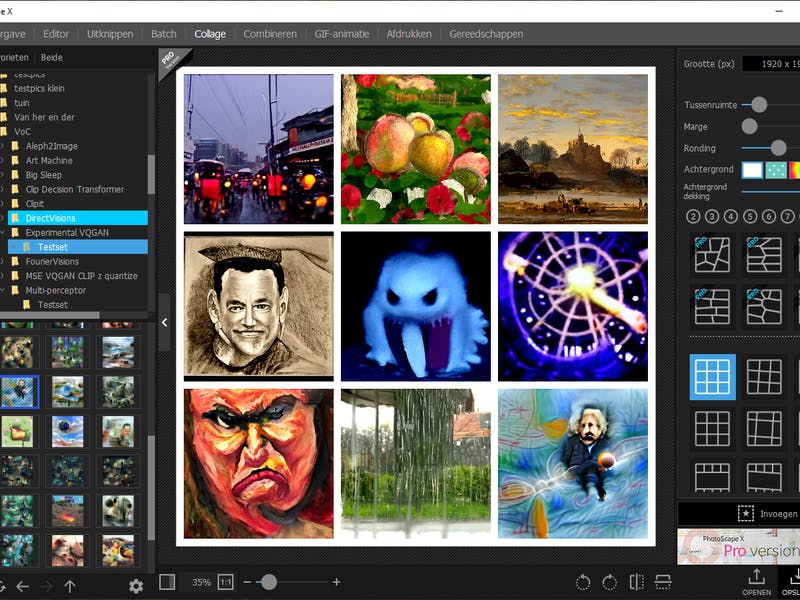Viewport: 800px width, 600px height.
Task: Open the DirectVisions folder
Action: 78,218
